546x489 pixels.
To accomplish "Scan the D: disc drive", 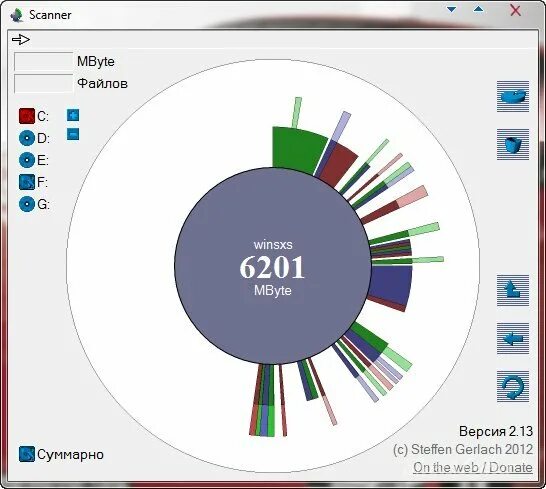I will (x=26, y=138).
